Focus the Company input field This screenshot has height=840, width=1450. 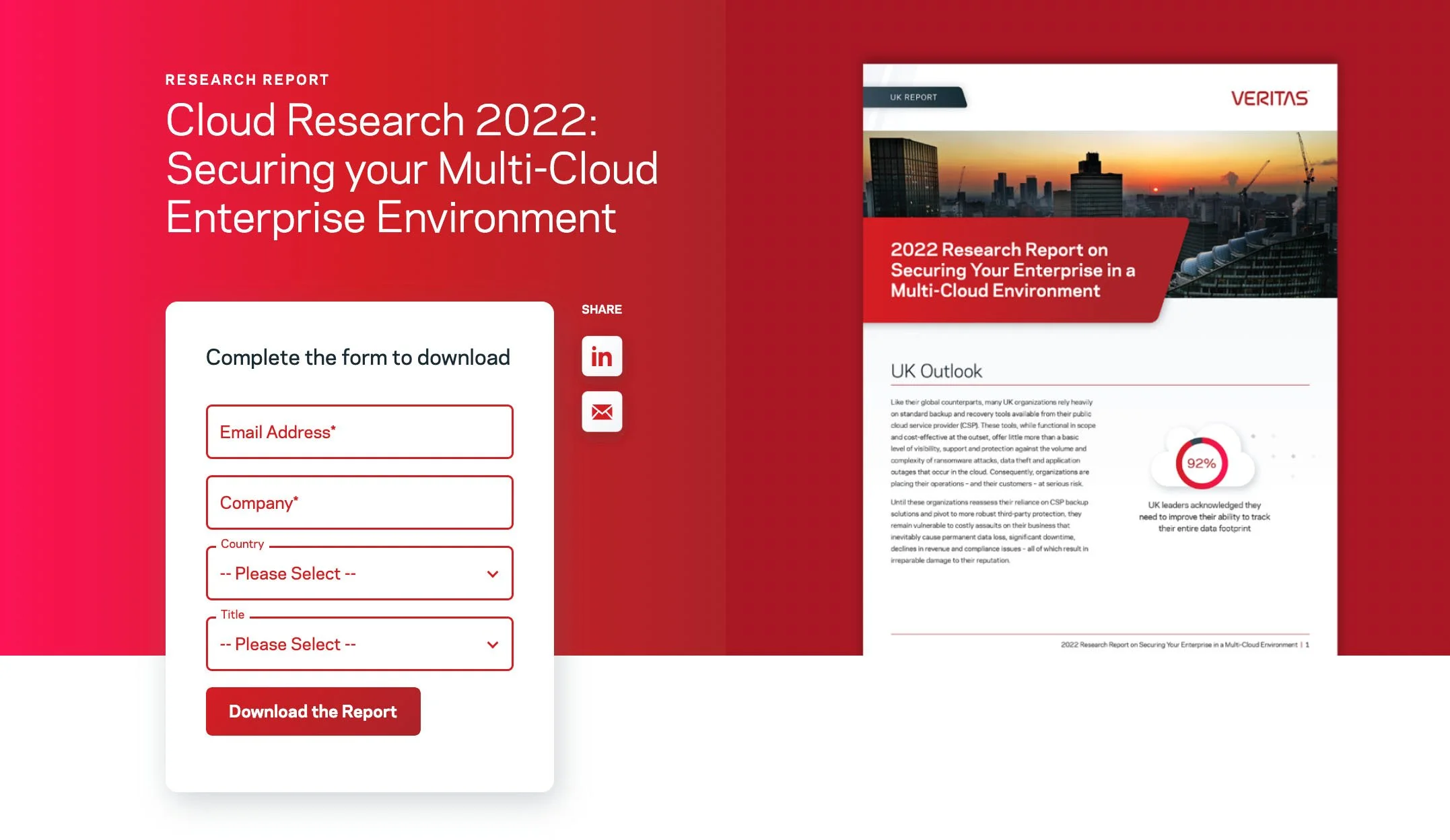tap(359, 503)
